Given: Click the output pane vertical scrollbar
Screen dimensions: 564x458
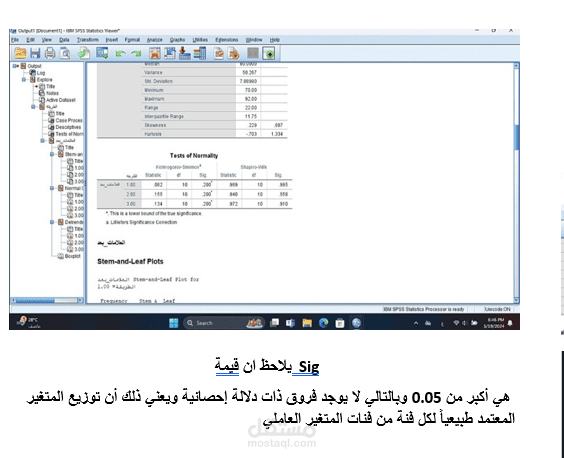Looking at the screenshot, I should click(x=517, y=183).
